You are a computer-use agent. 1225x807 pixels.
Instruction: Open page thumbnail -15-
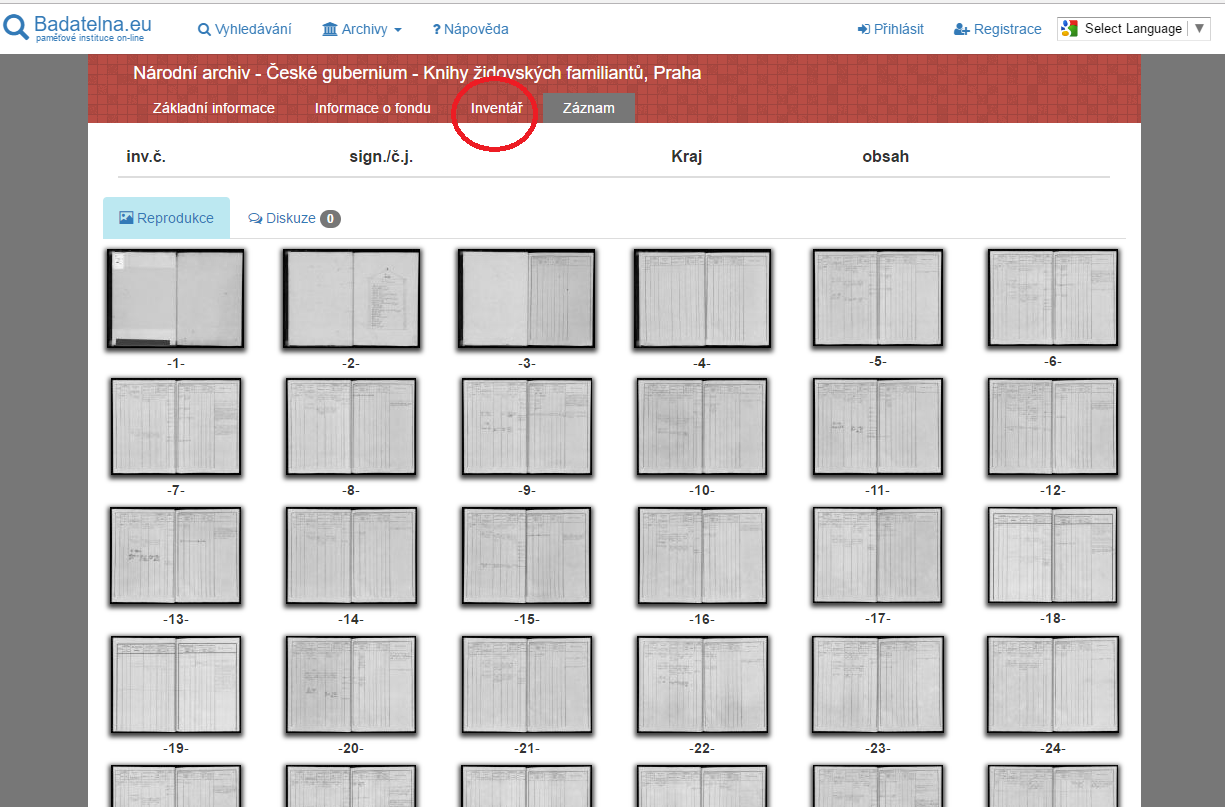click(527, 556)
